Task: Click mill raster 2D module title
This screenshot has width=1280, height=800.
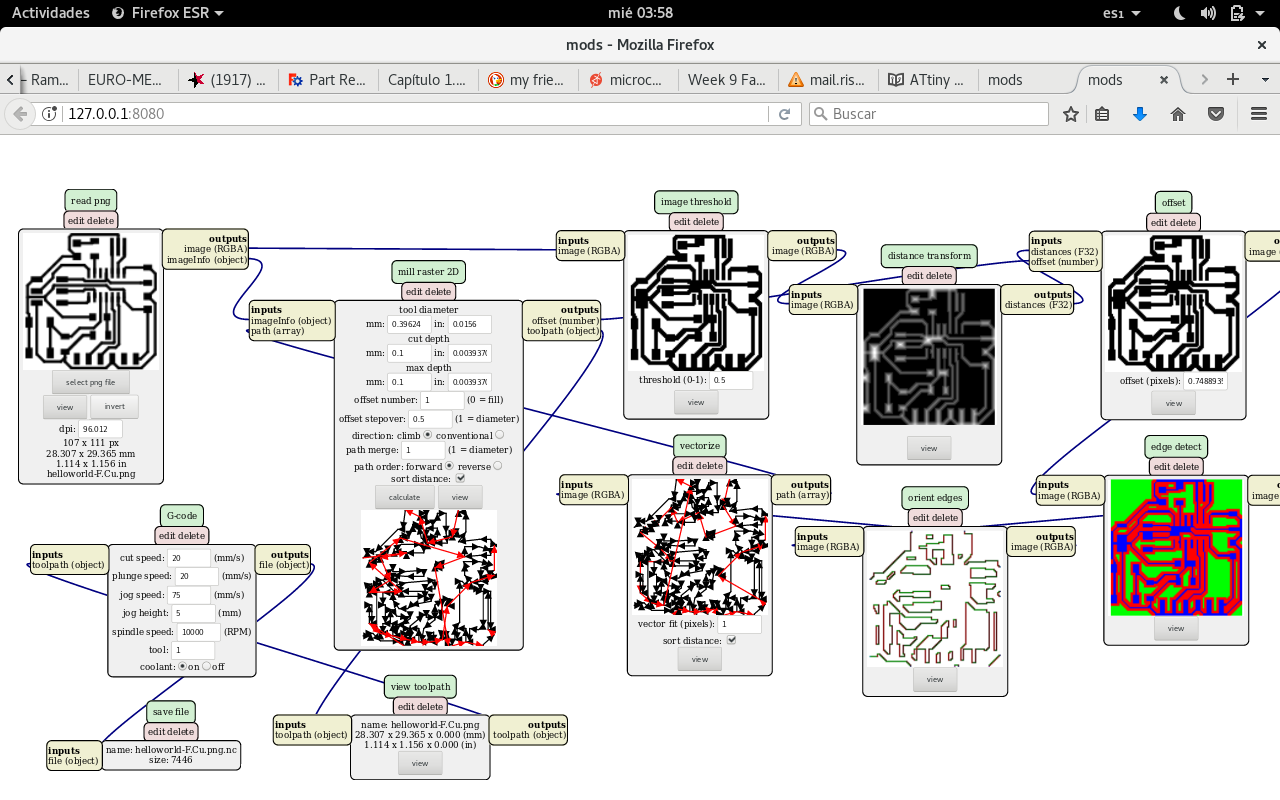Action: tap(428, 271)
